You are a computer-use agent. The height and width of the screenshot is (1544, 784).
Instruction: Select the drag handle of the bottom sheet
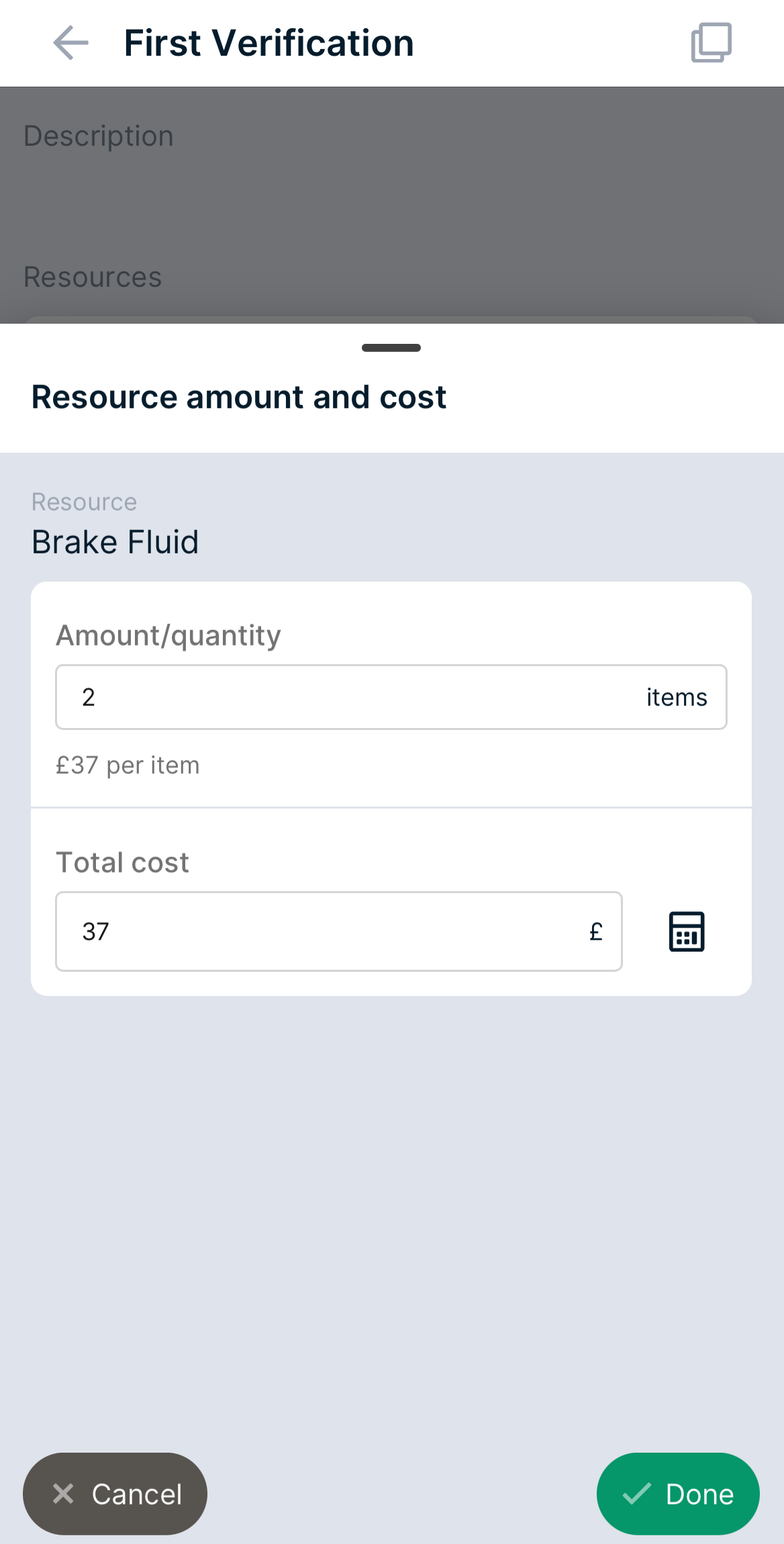point(391,347)
